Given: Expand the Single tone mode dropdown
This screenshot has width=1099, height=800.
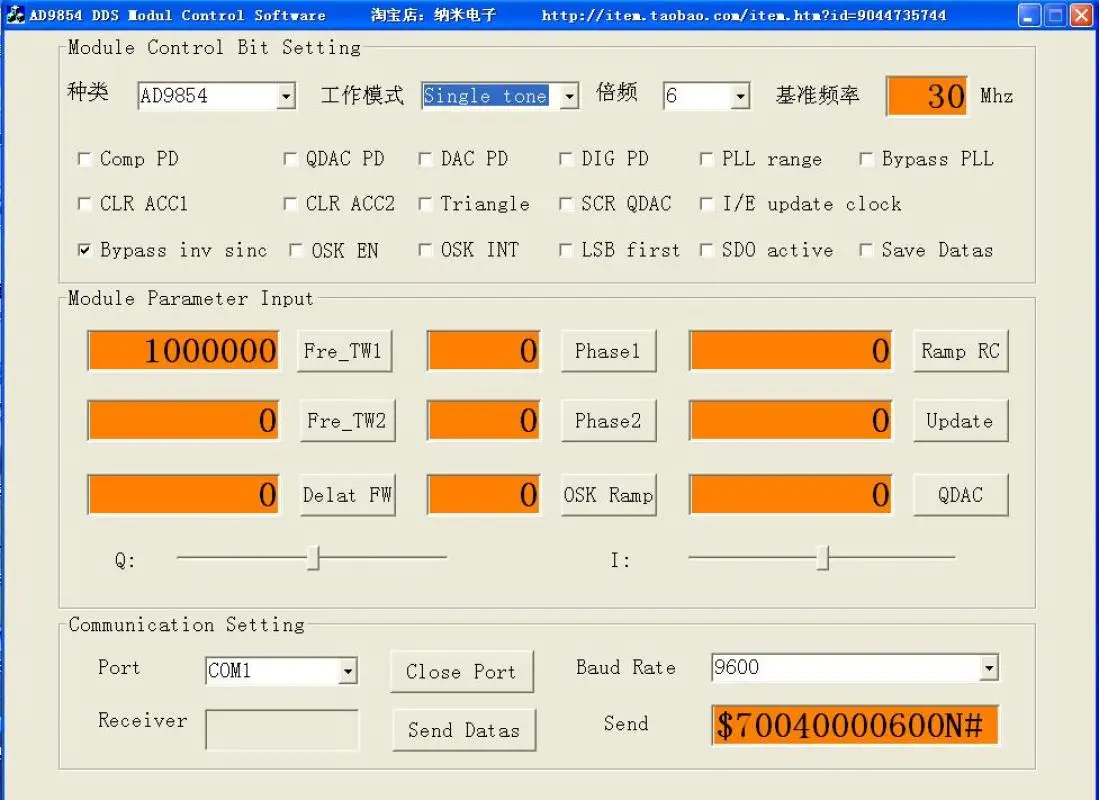Looking at the screenshot, I should click(x=570, y=96).
